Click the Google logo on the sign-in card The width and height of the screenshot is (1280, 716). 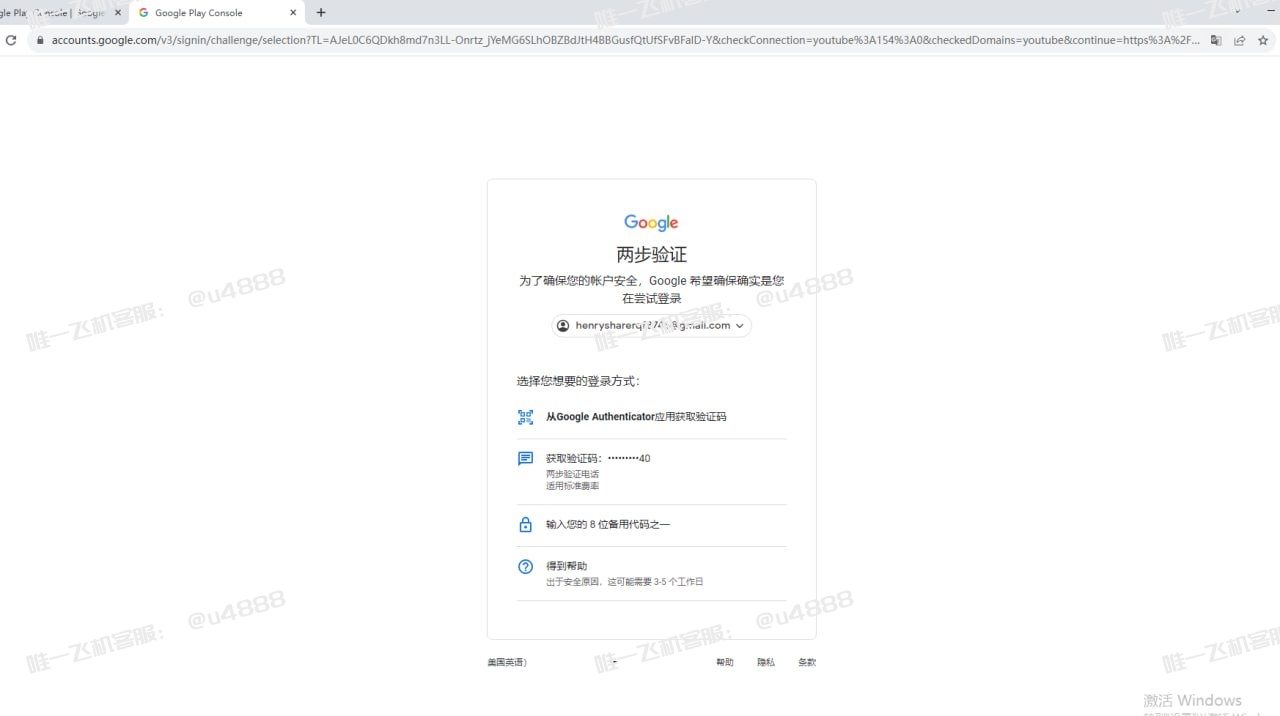651,222
